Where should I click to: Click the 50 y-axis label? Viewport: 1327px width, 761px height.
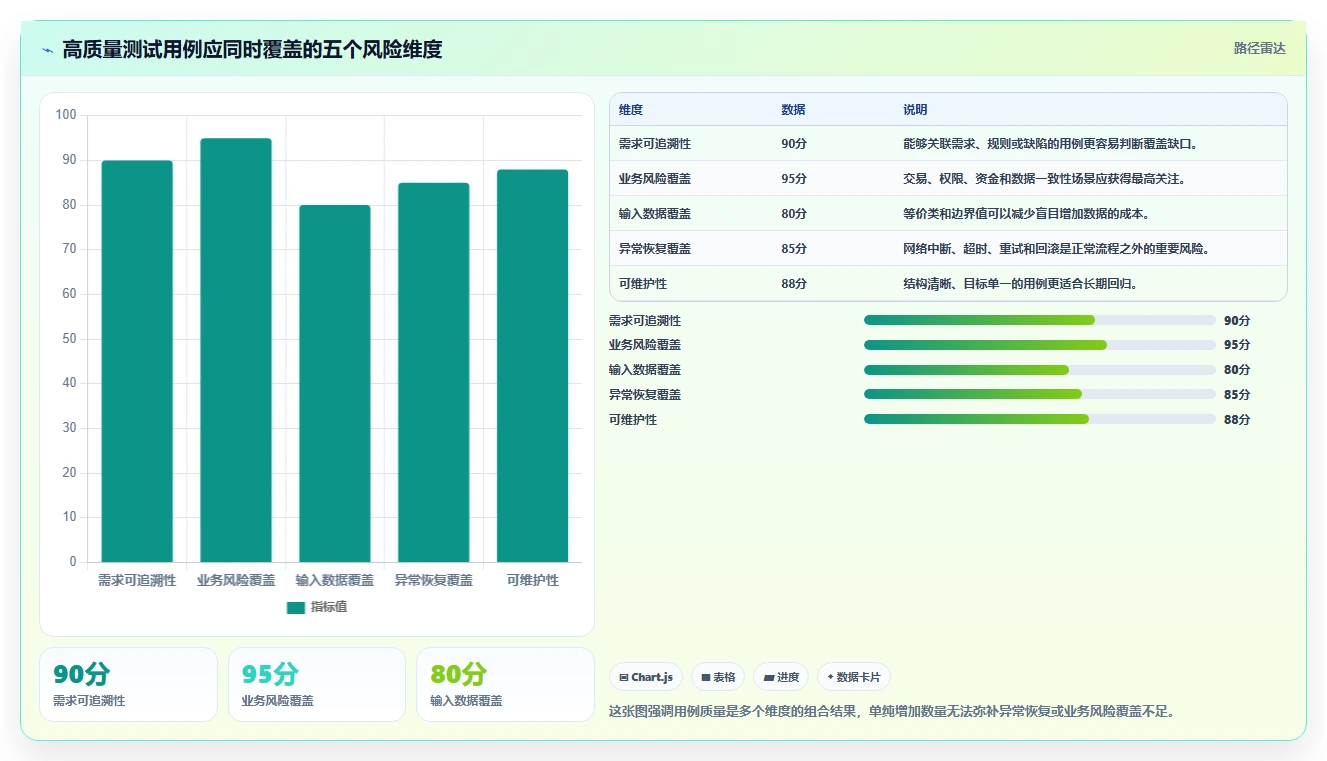(x=69, y=339)
